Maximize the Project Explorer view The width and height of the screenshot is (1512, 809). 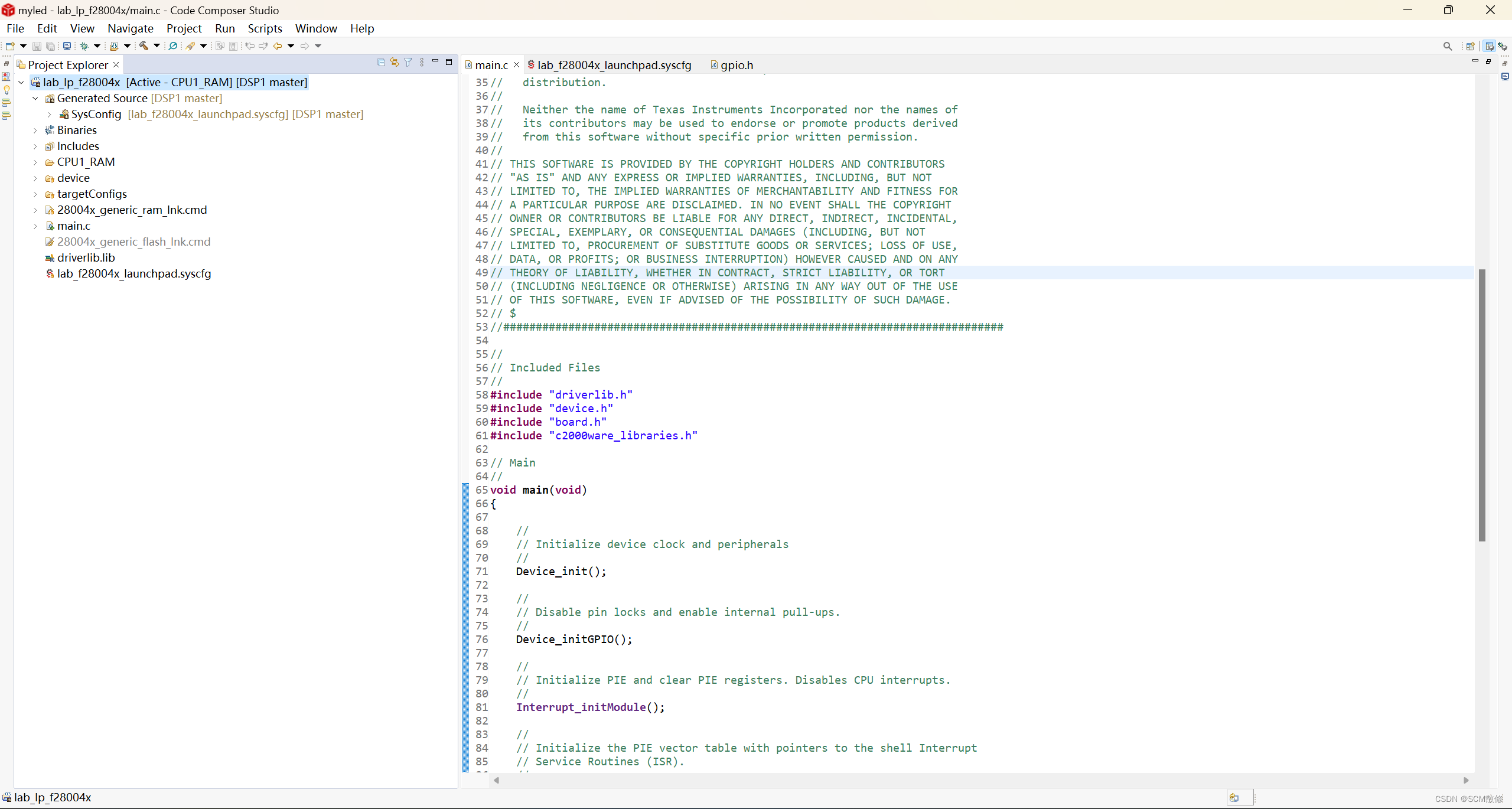coord(449,62)
